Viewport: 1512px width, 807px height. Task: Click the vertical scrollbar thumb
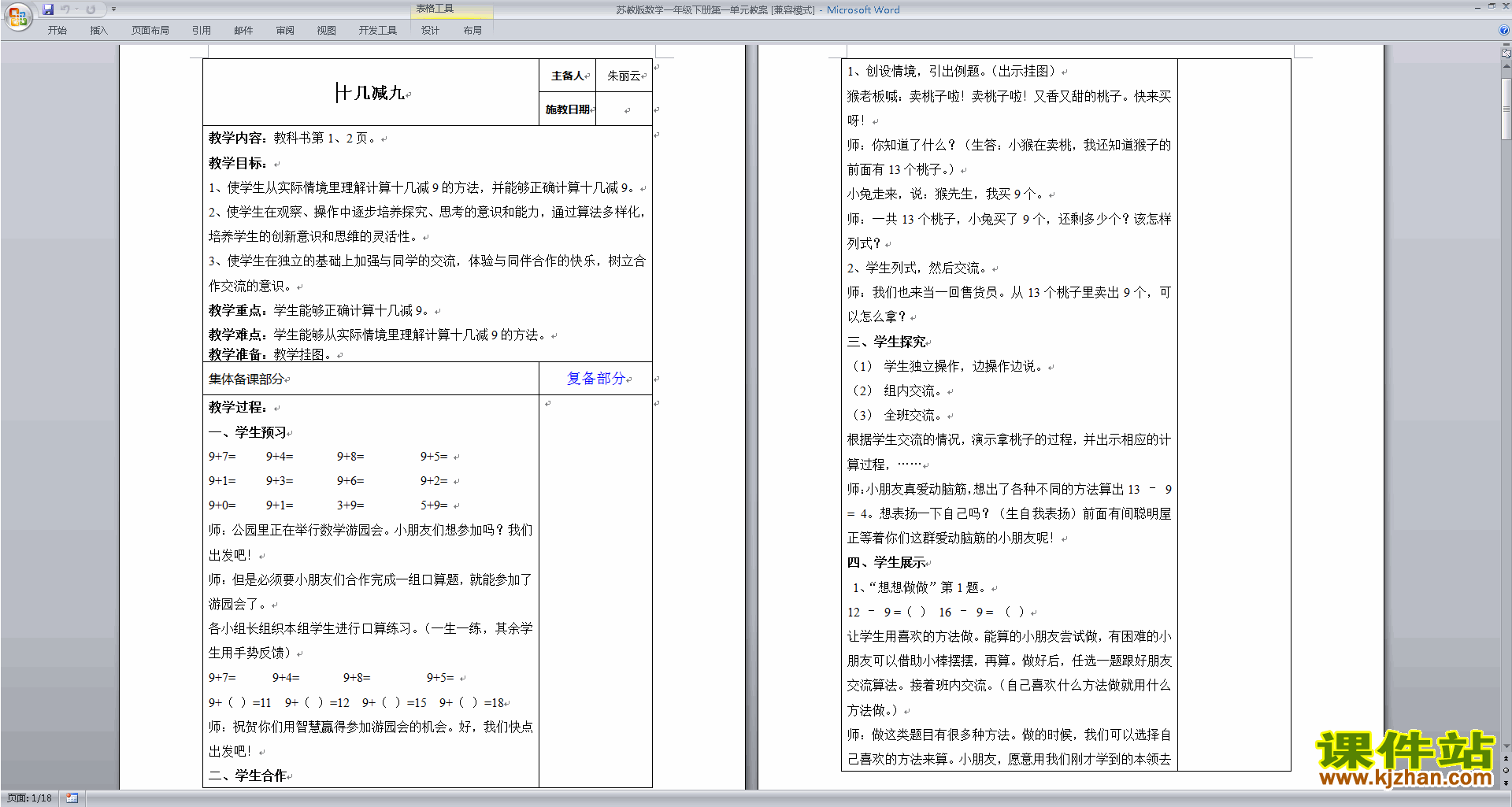(x=1506, y=107)
